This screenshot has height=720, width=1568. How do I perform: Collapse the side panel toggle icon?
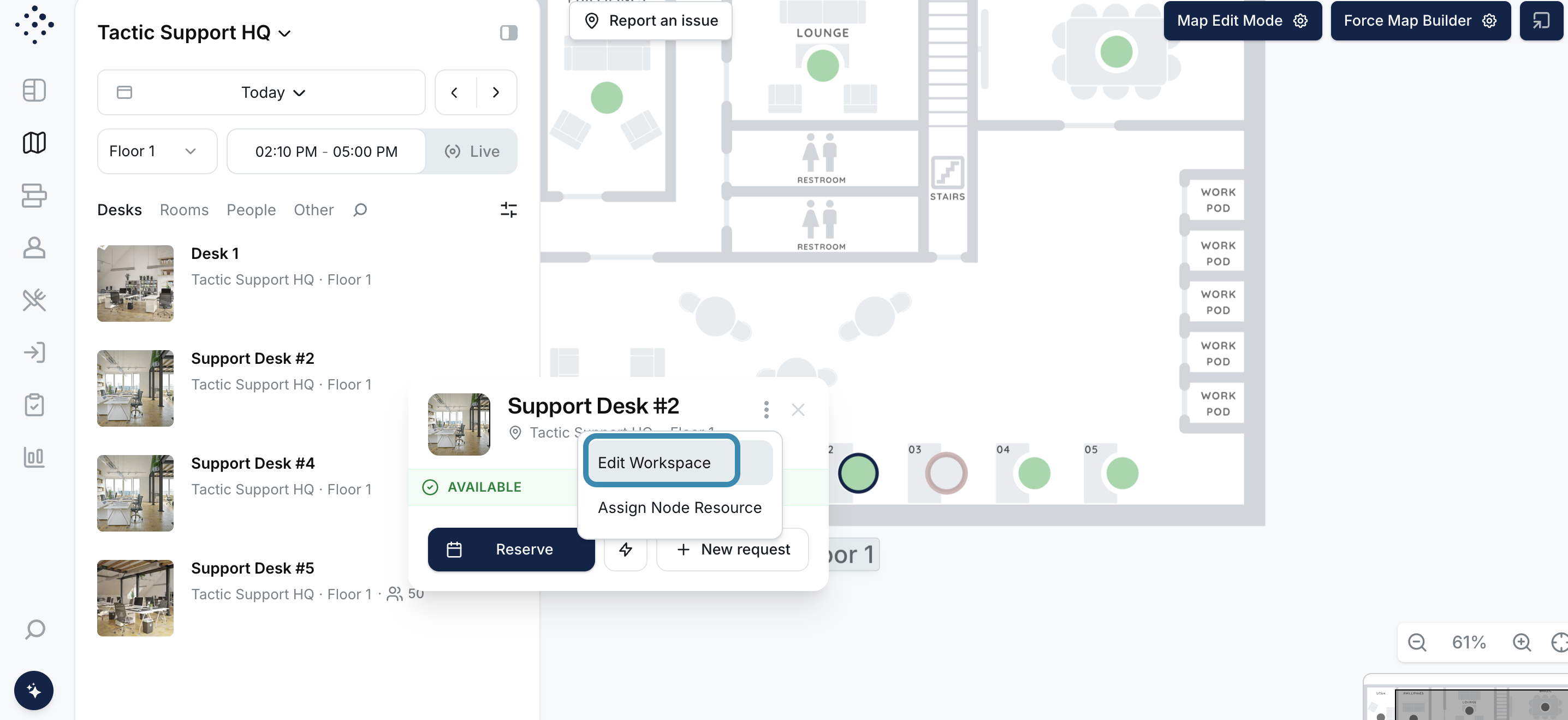click(508, 32)
